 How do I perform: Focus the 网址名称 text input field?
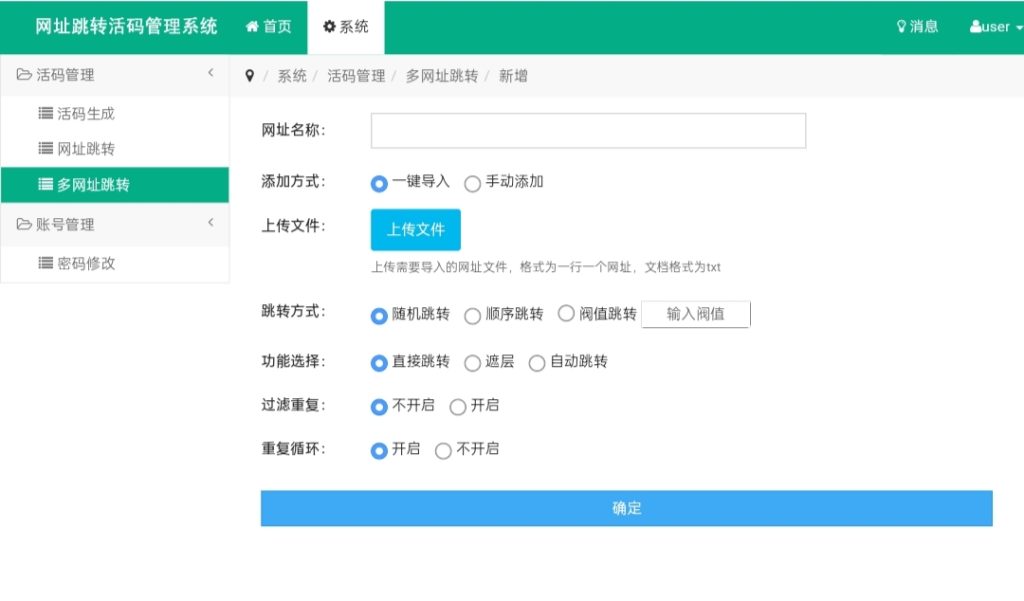(588, 131)
